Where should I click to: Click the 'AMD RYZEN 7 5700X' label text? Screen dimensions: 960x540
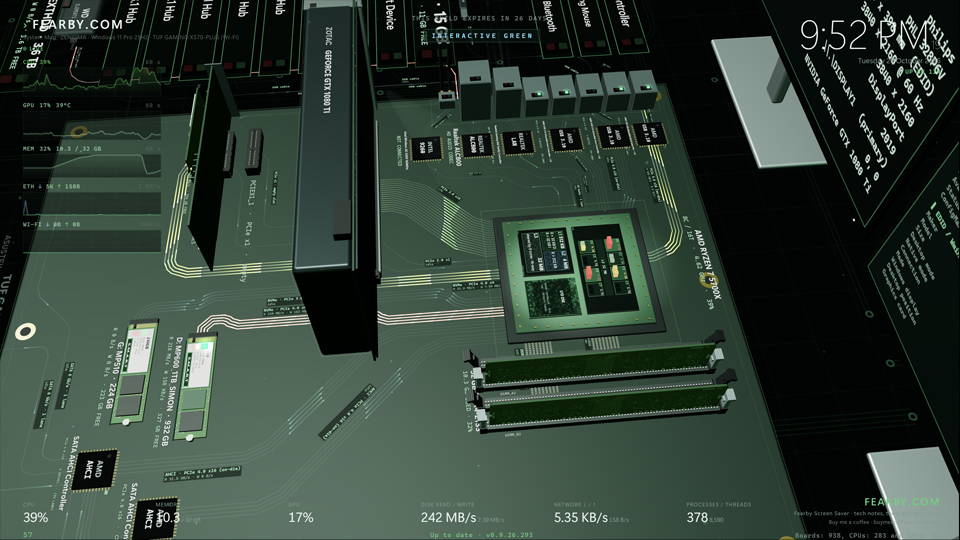tap(707, 264)
